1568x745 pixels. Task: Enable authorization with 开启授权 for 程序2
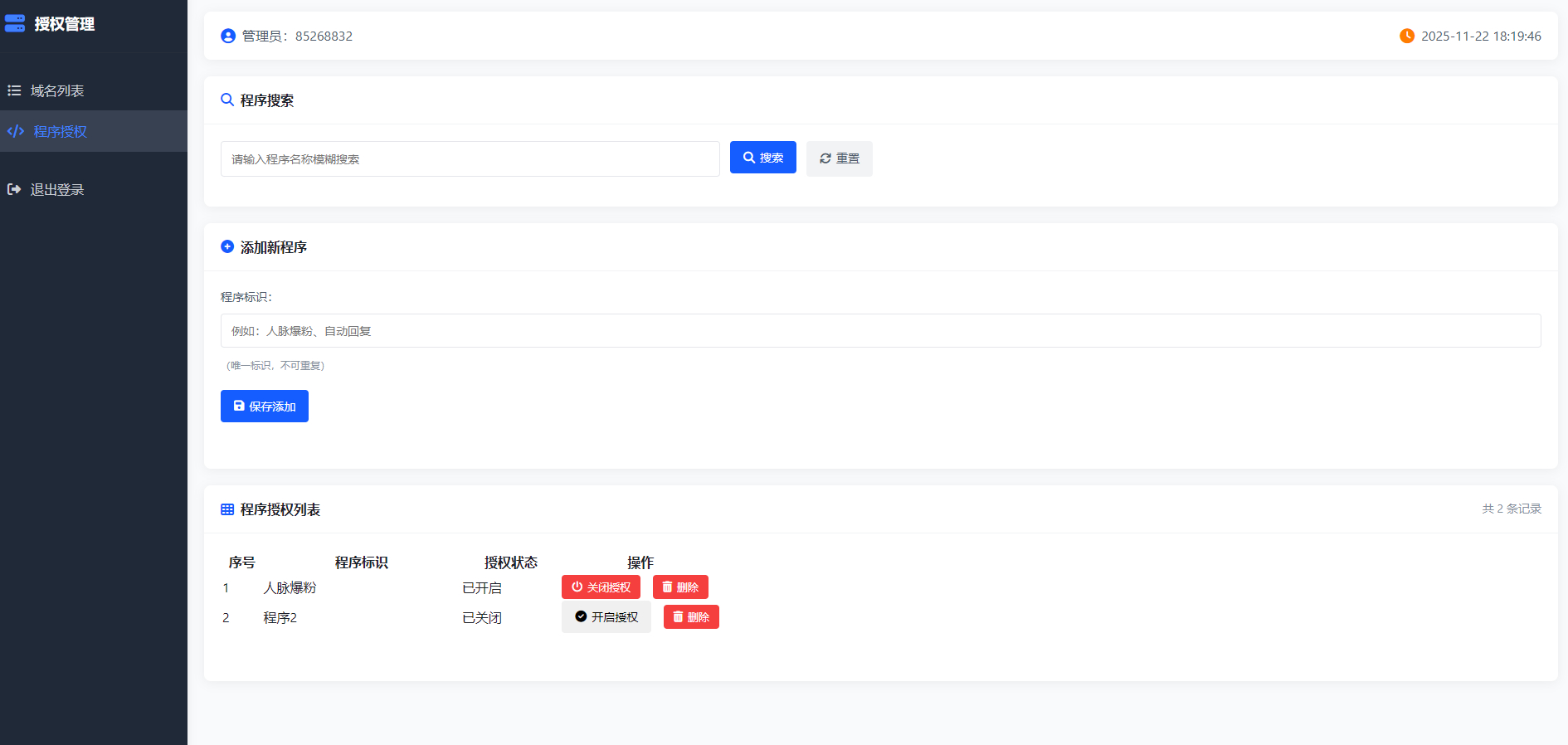tap(606, 616)
